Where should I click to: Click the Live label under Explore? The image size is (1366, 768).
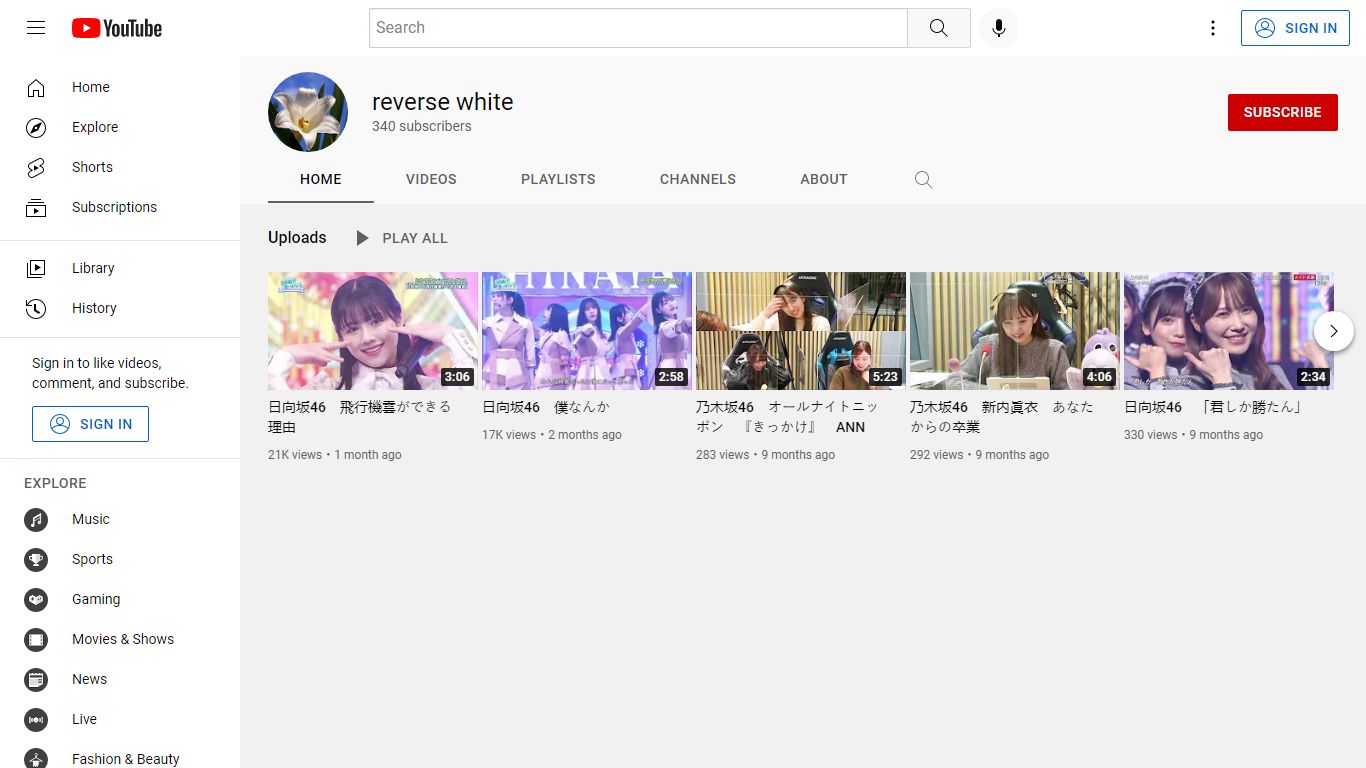click(84, 719)
